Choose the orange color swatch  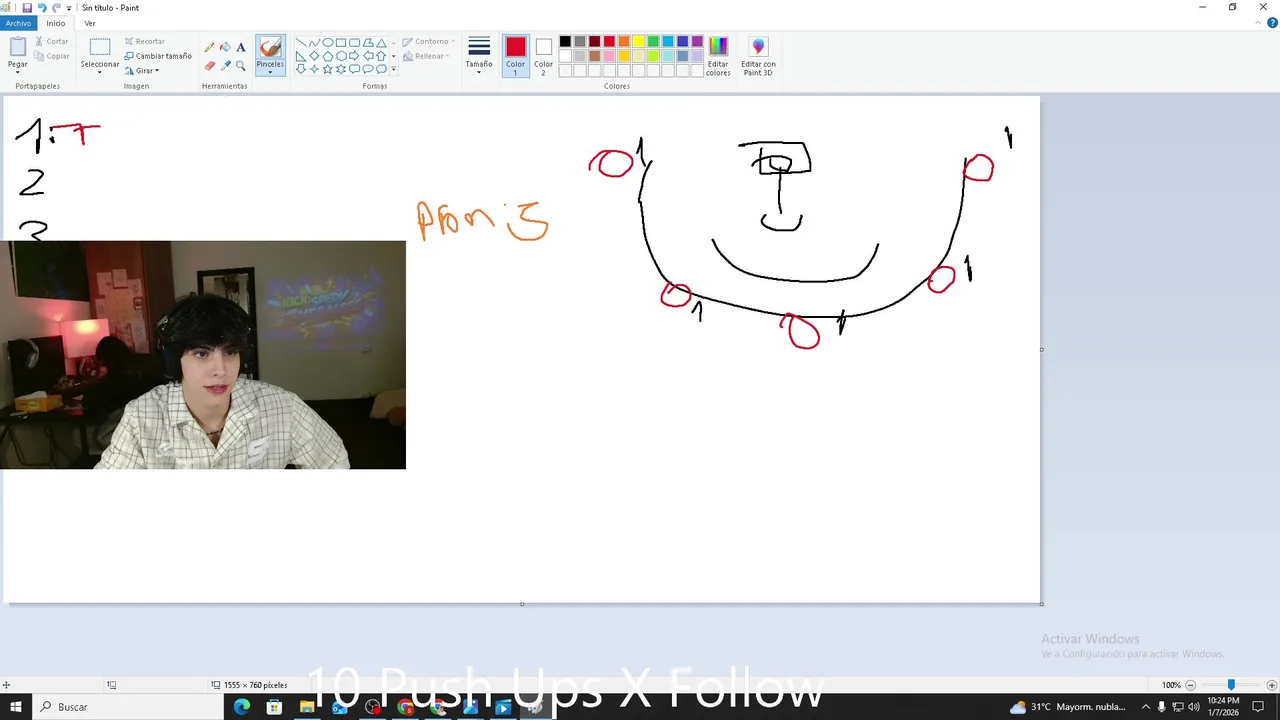[x=624, y=41]
